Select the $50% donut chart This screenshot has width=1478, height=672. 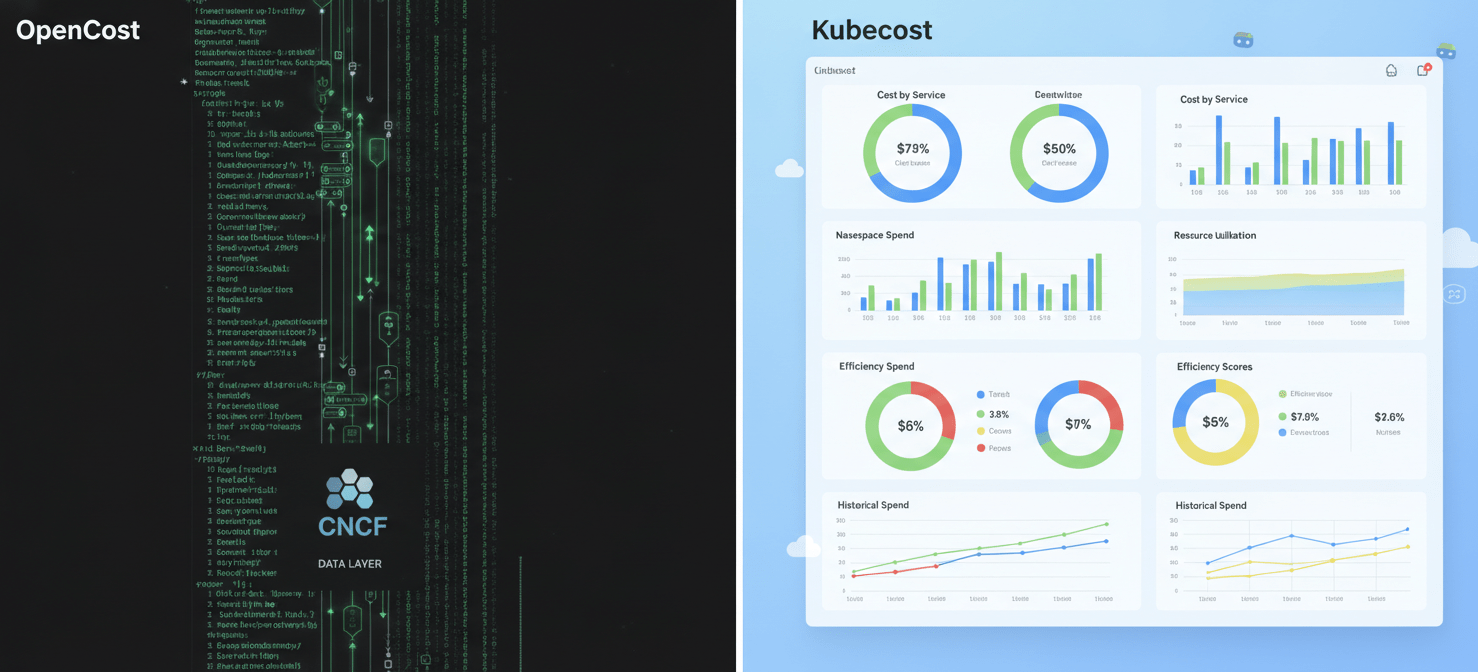pyautogui.click(x=1059, y=154)
